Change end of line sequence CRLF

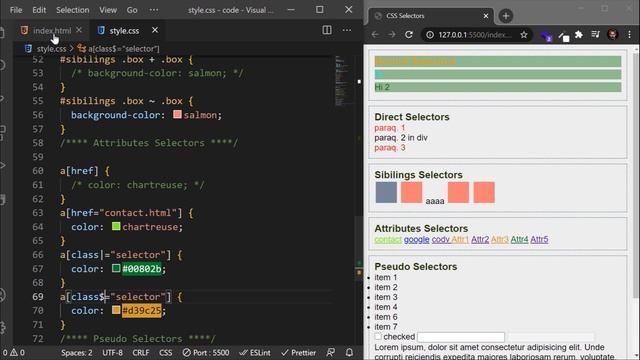[x=141, y=353]
